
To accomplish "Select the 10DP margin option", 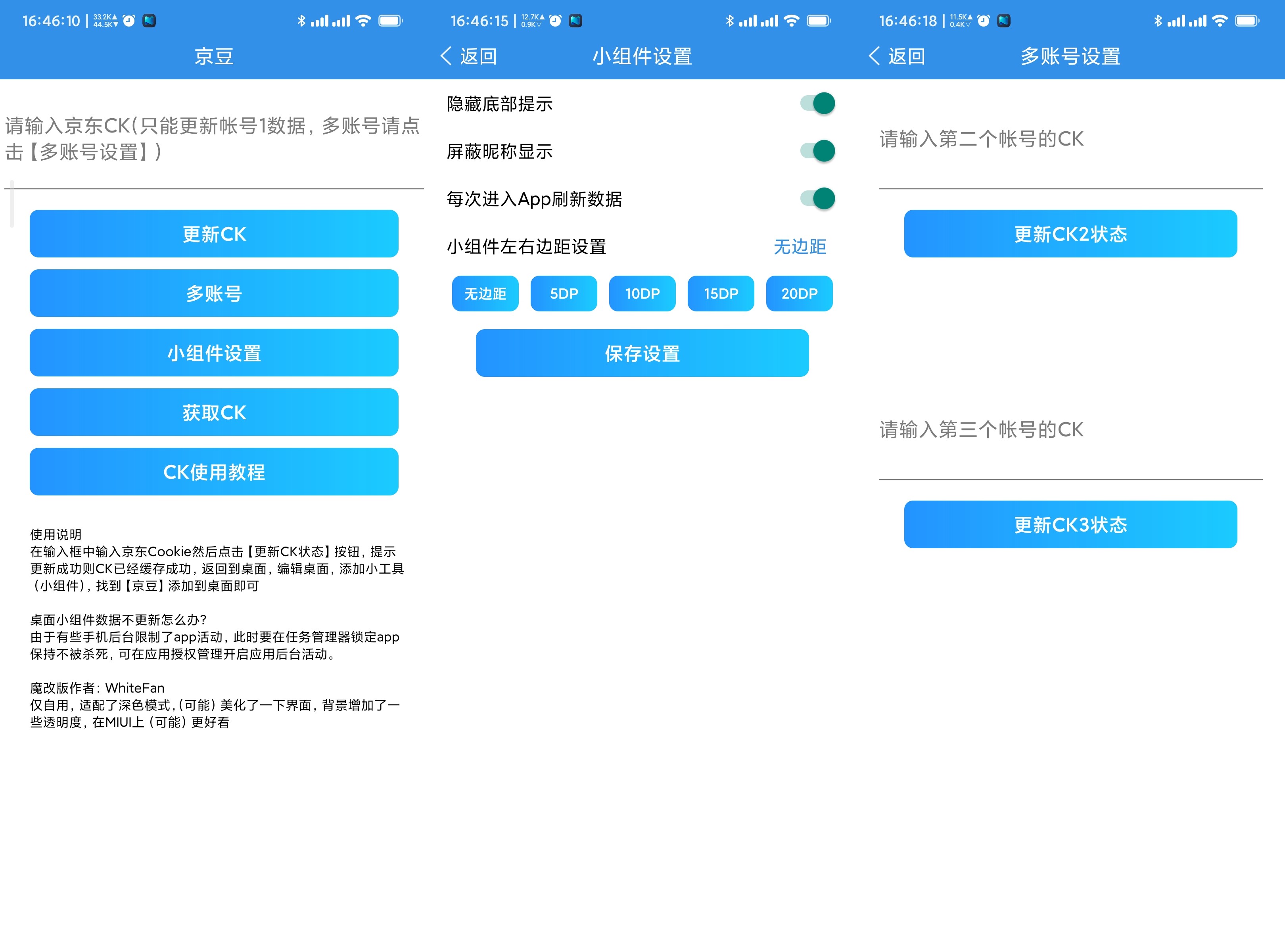I will [642, 293].
